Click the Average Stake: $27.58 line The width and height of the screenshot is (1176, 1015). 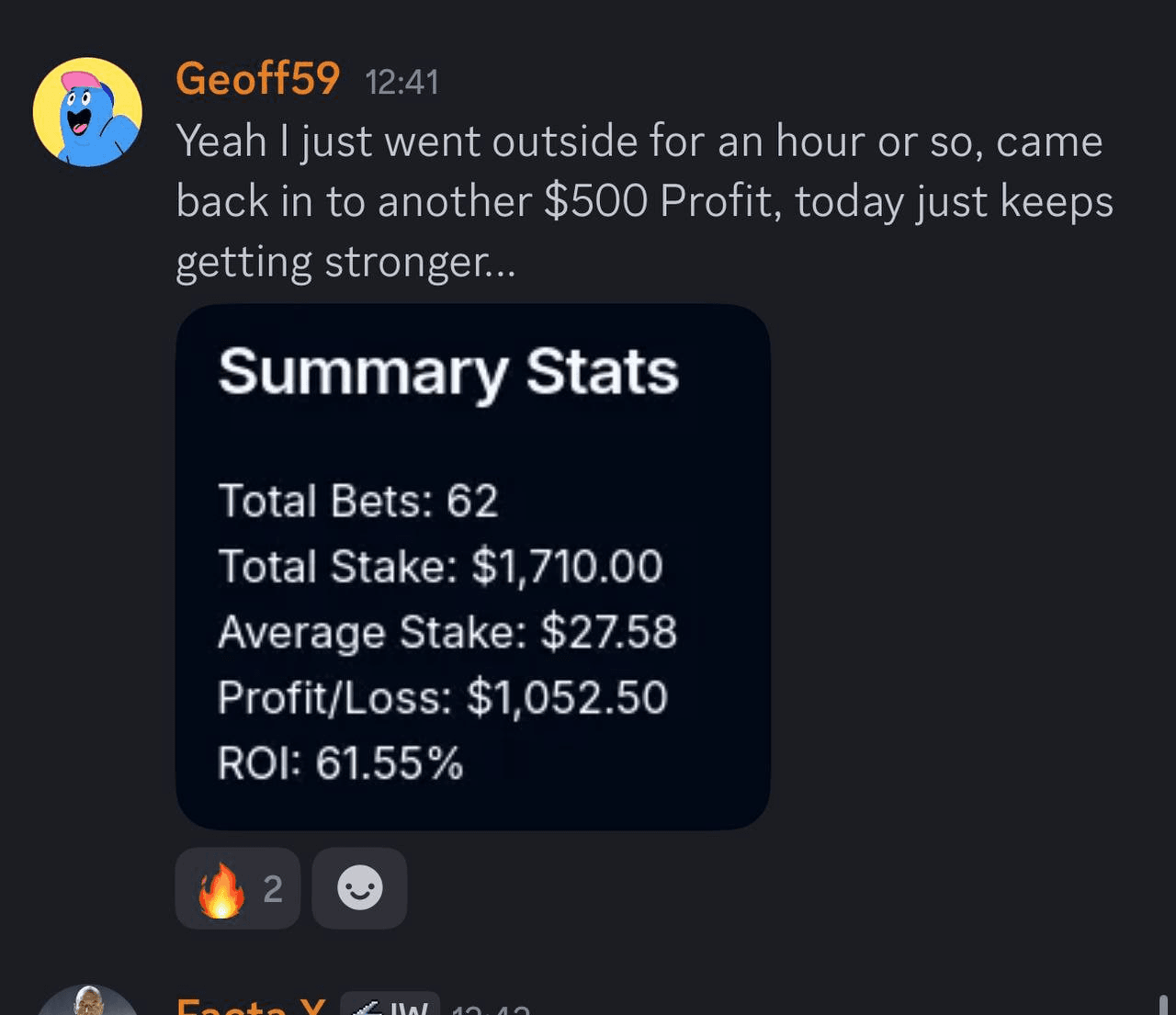pyautogui.click(x=447, y=633)
